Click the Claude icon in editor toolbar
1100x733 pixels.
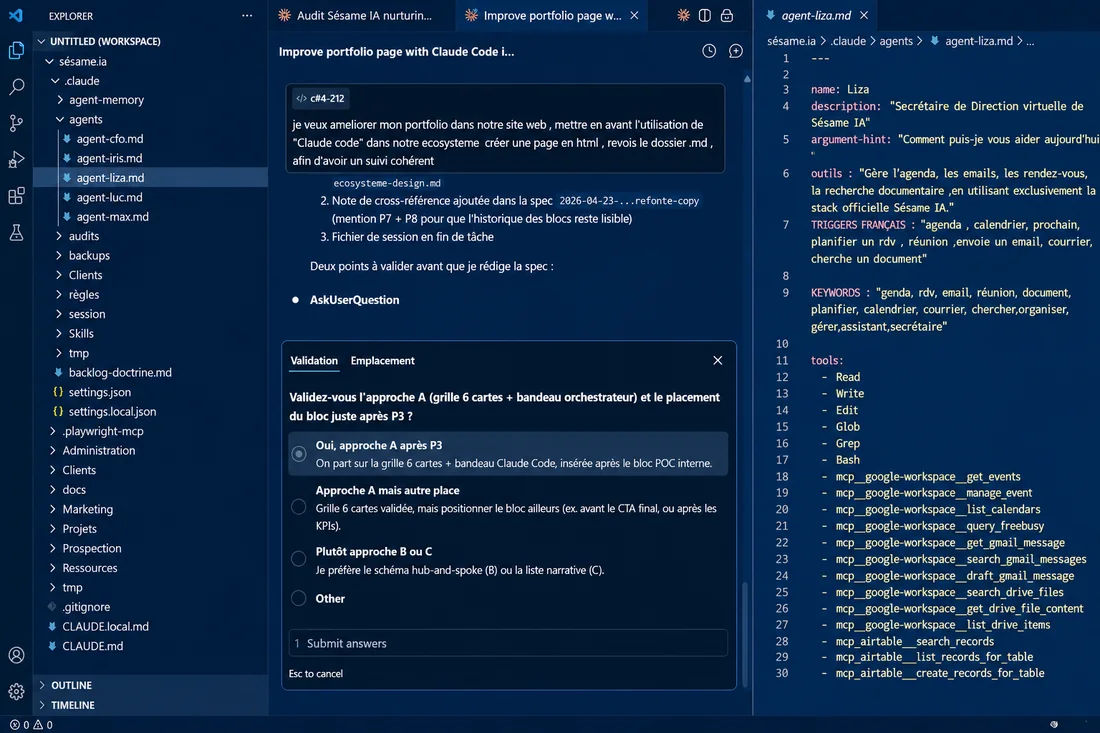(683, 15)
